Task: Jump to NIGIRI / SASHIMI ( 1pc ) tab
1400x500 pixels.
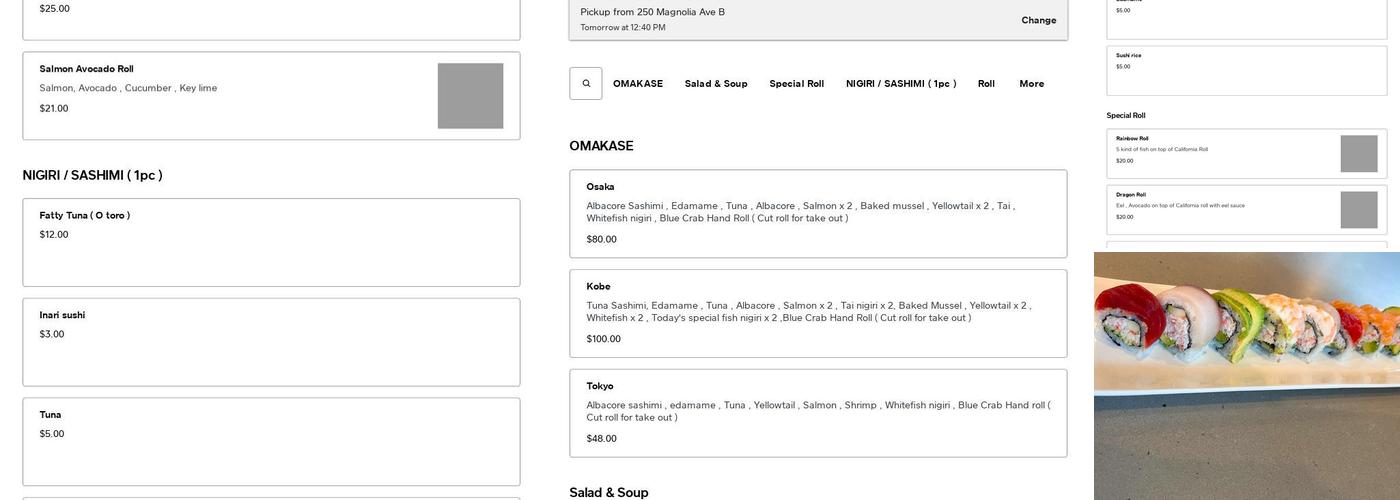Action: pos(901,84)
